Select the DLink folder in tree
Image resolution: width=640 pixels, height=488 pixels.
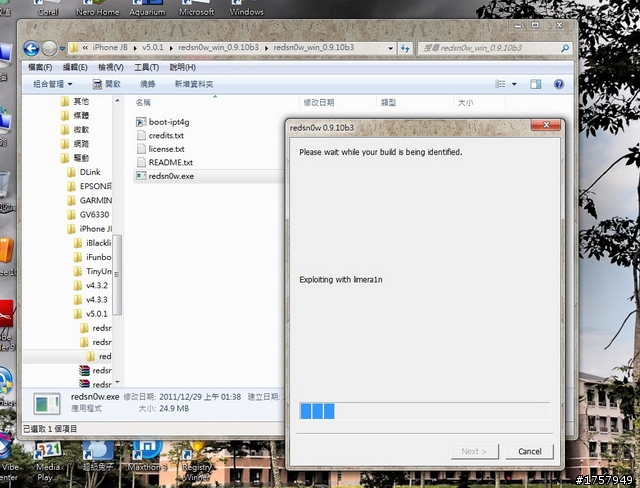point(84,172)
